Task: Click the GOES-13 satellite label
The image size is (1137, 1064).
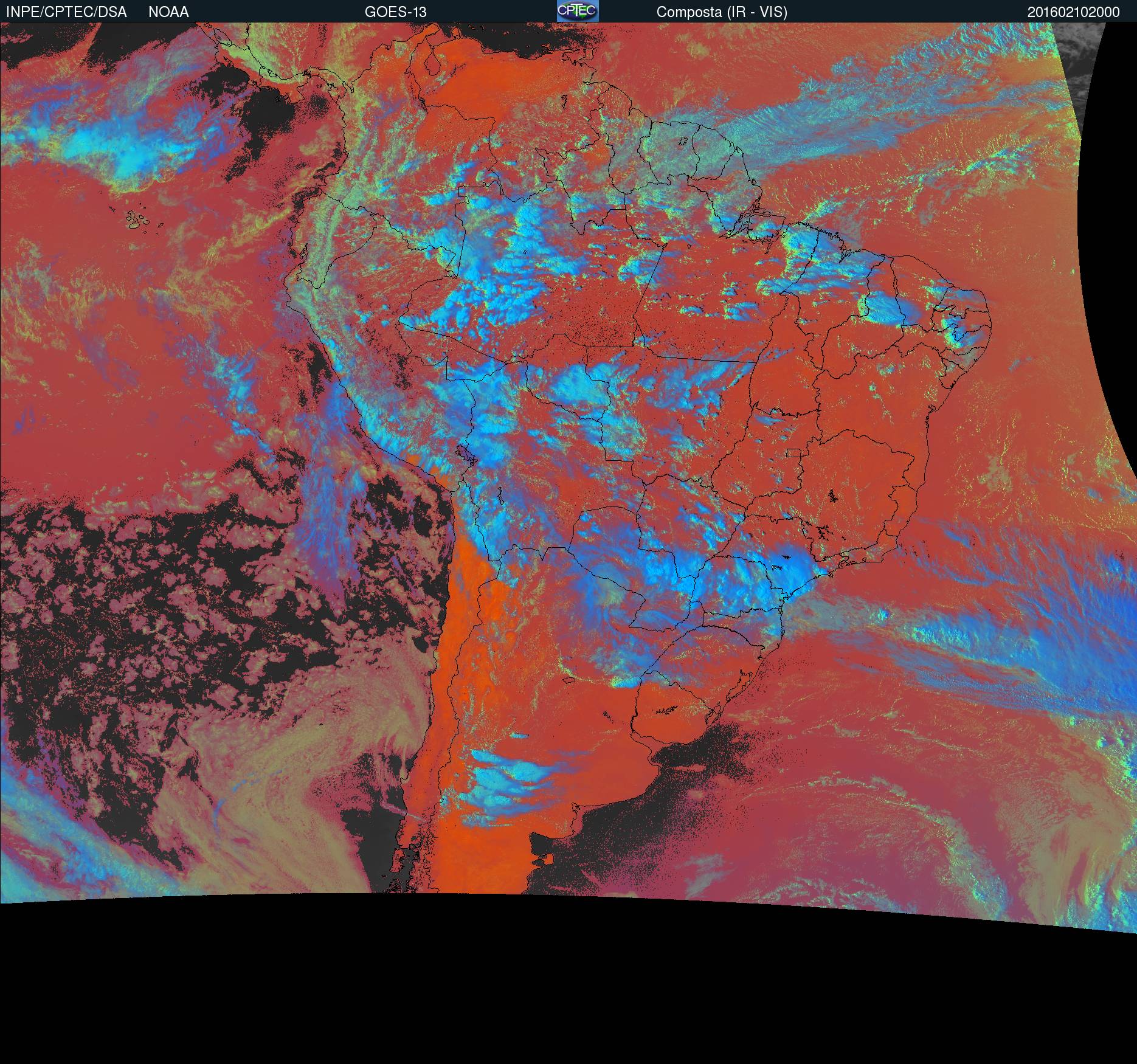Action: (x=395, y=12)
